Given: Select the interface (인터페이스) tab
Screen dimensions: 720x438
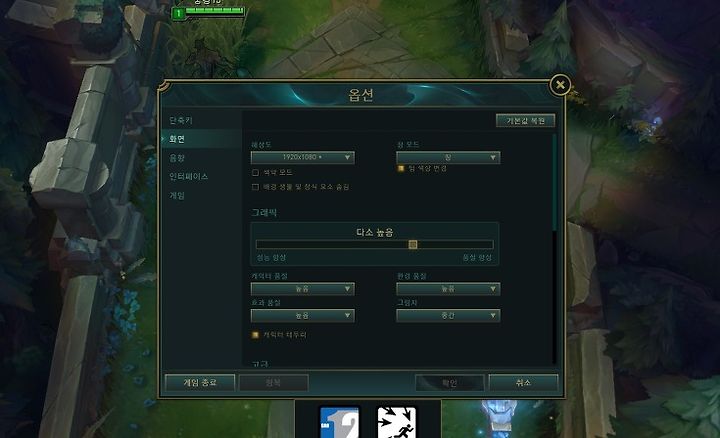Looking at the screenshot, I should click(x=188, y=176).
